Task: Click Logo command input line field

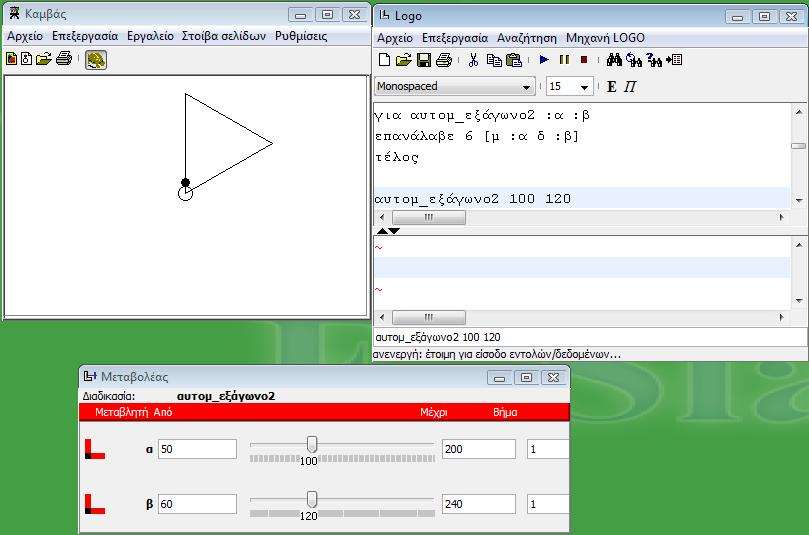Action: [590, 337]
